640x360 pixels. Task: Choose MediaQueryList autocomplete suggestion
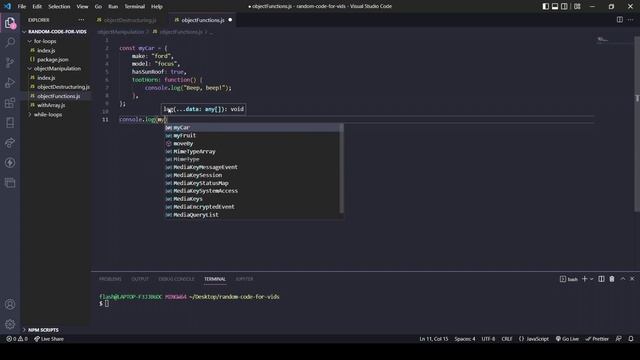click(x=251, y=215)
